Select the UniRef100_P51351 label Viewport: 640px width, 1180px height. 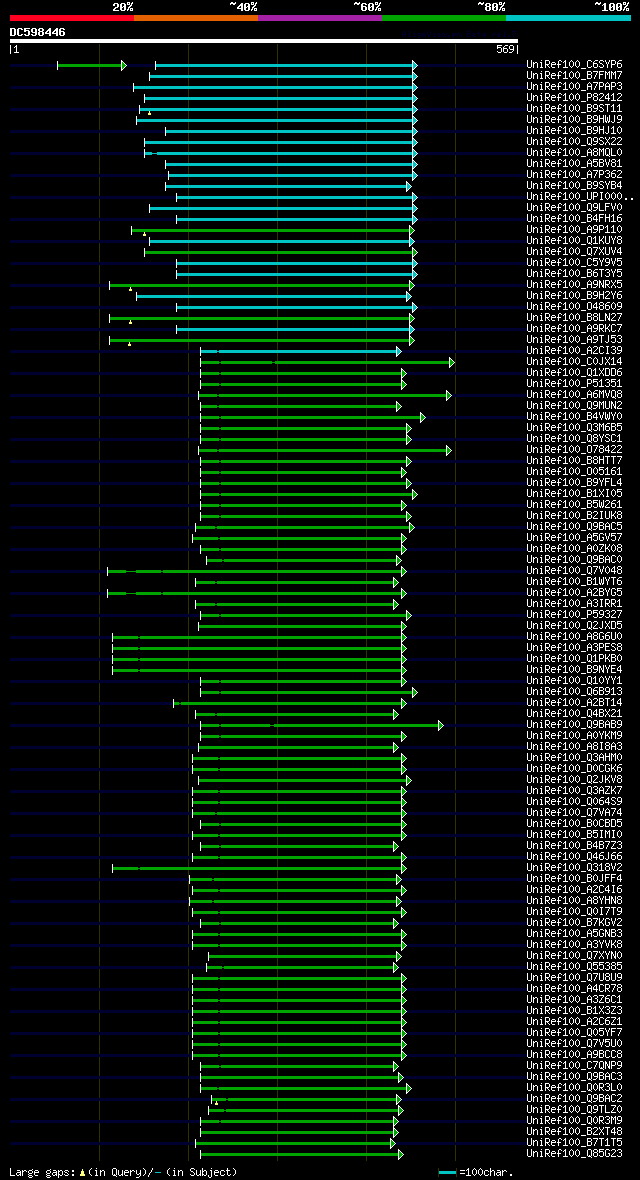coord(574,383)
